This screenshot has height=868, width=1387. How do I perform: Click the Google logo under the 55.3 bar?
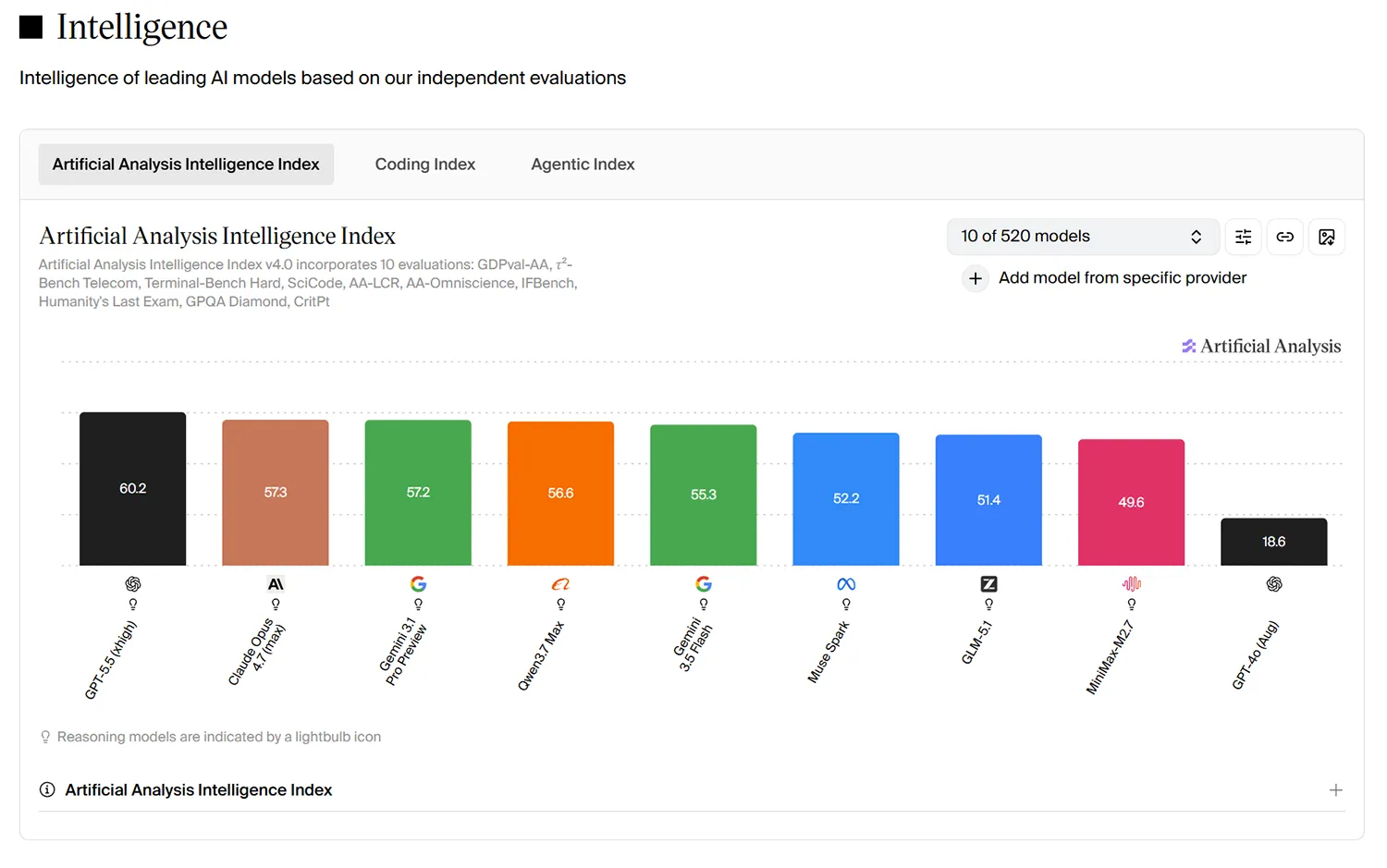point(704,584)
